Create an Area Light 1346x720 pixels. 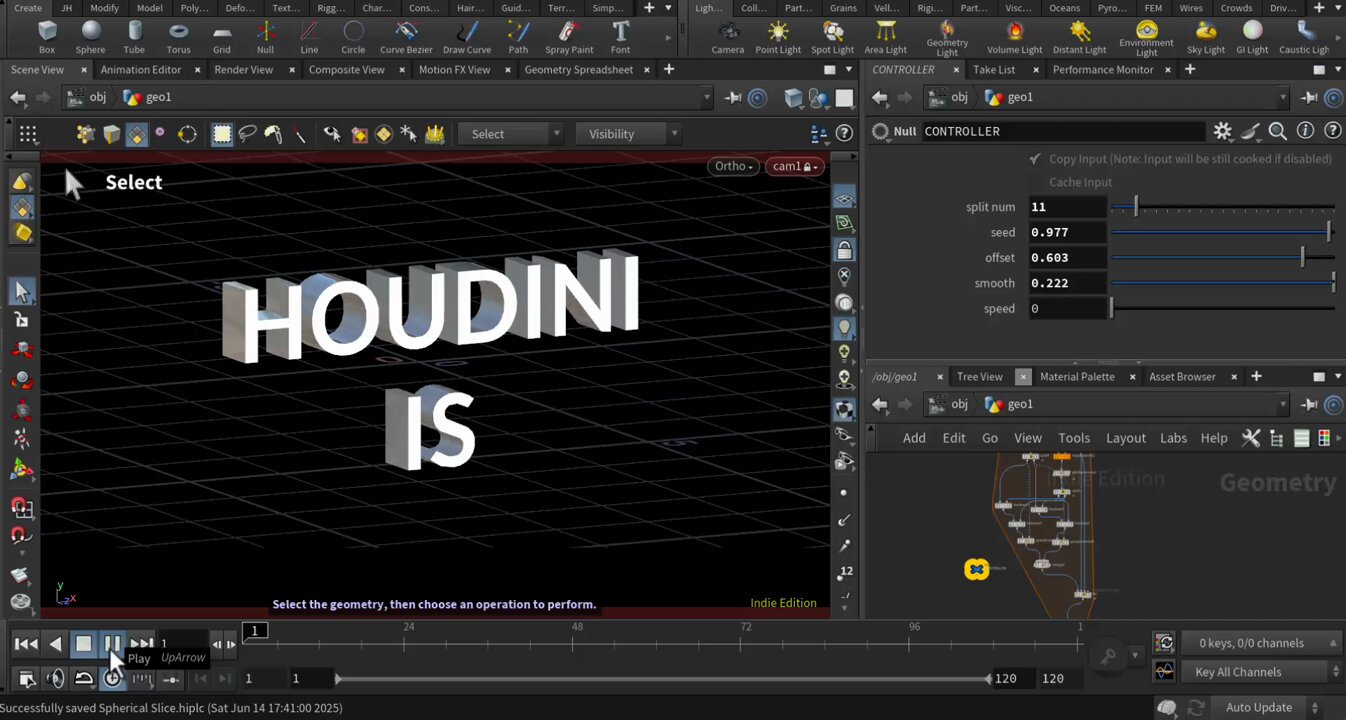885,37
